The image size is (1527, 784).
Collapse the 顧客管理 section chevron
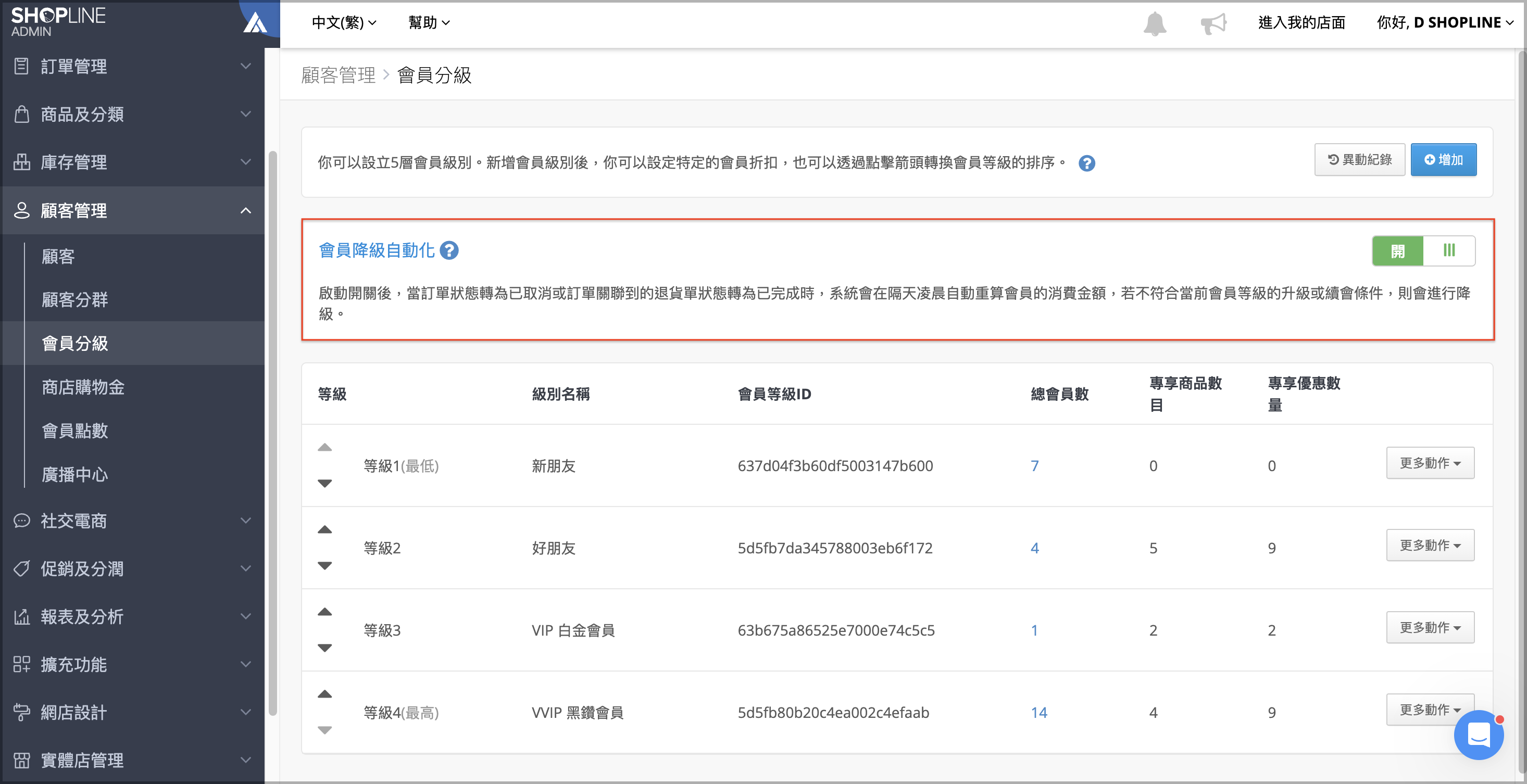(245, 210)
